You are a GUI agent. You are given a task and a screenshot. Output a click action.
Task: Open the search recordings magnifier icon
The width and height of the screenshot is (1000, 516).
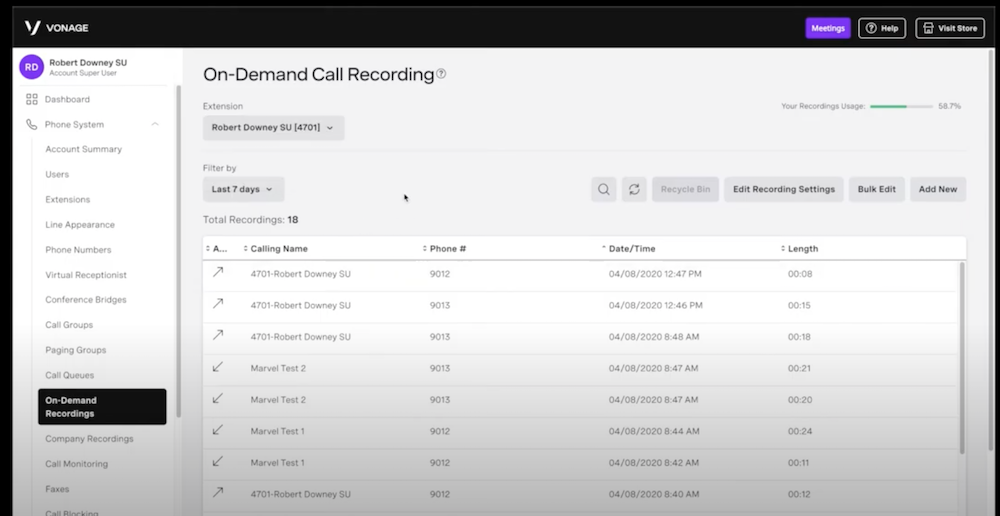pos(603,189)
